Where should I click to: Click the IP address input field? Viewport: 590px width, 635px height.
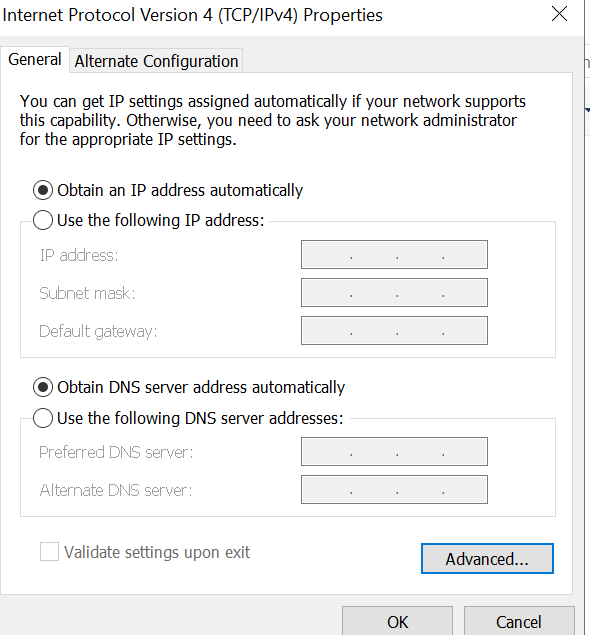pos(394,255)
